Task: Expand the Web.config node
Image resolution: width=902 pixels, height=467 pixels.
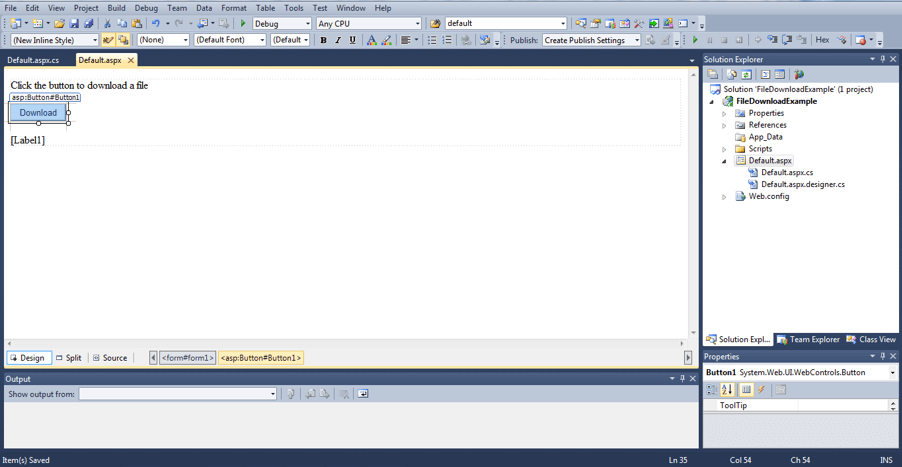Action: (x=724, y=197)
